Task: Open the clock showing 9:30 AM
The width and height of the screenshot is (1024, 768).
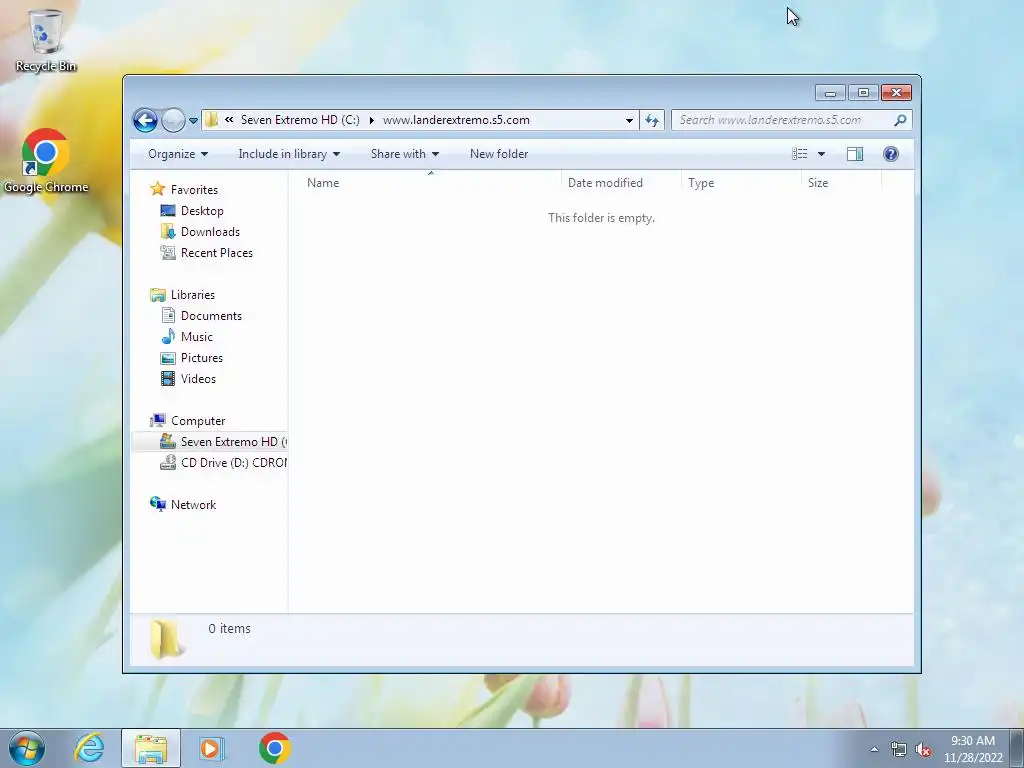Action: pyautogui.click(x=973, y=749)
